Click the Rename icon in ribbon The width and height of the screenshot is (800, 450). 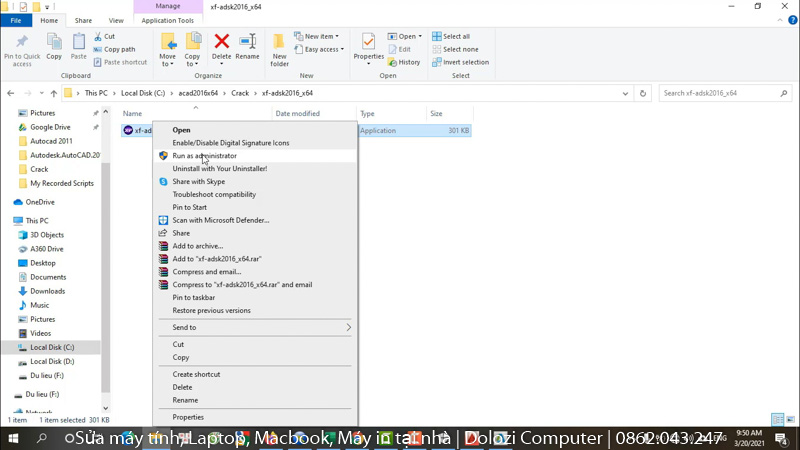pos(247,45)
